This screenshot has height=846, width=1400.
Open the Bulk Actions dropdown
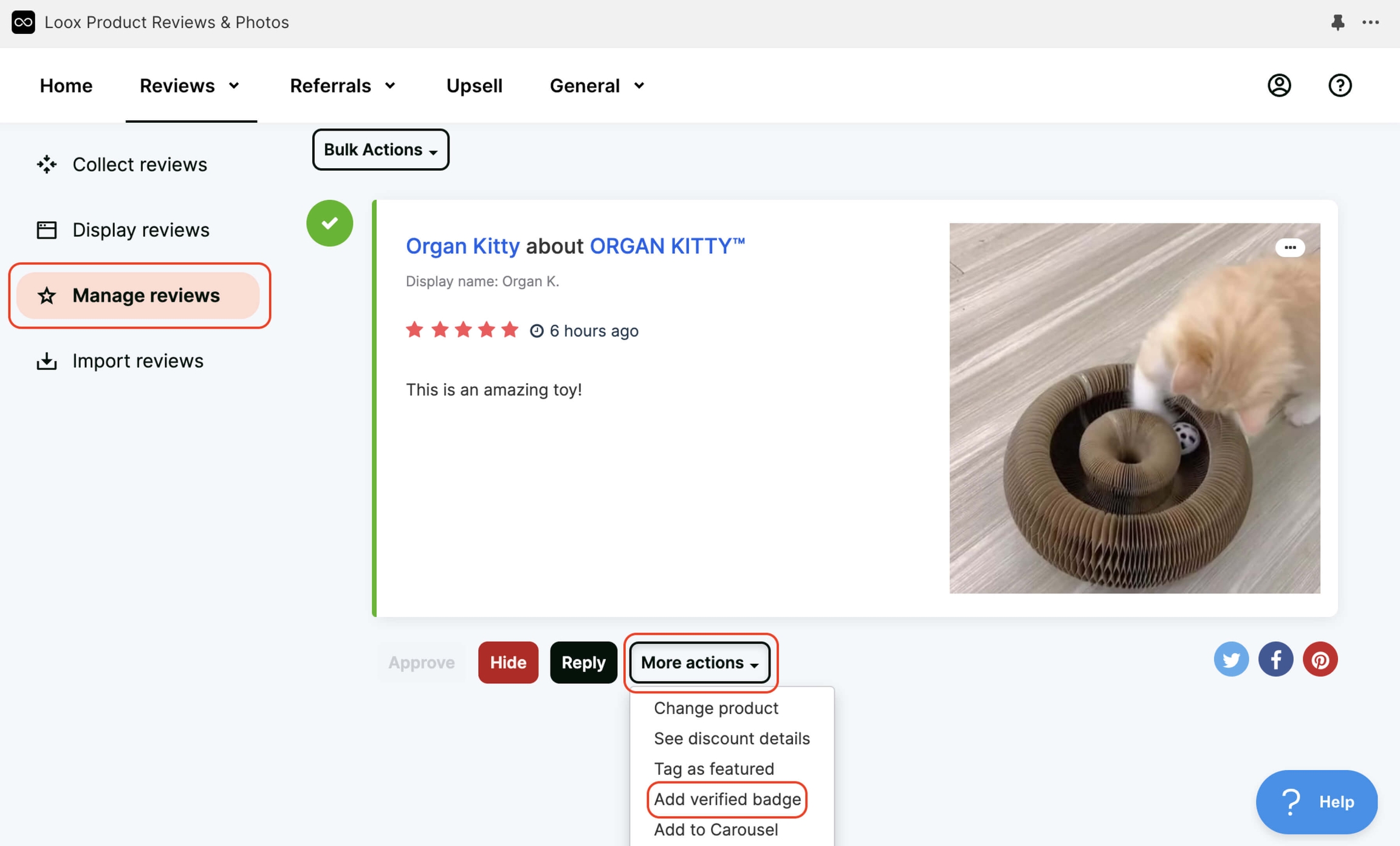click(380, 149)
